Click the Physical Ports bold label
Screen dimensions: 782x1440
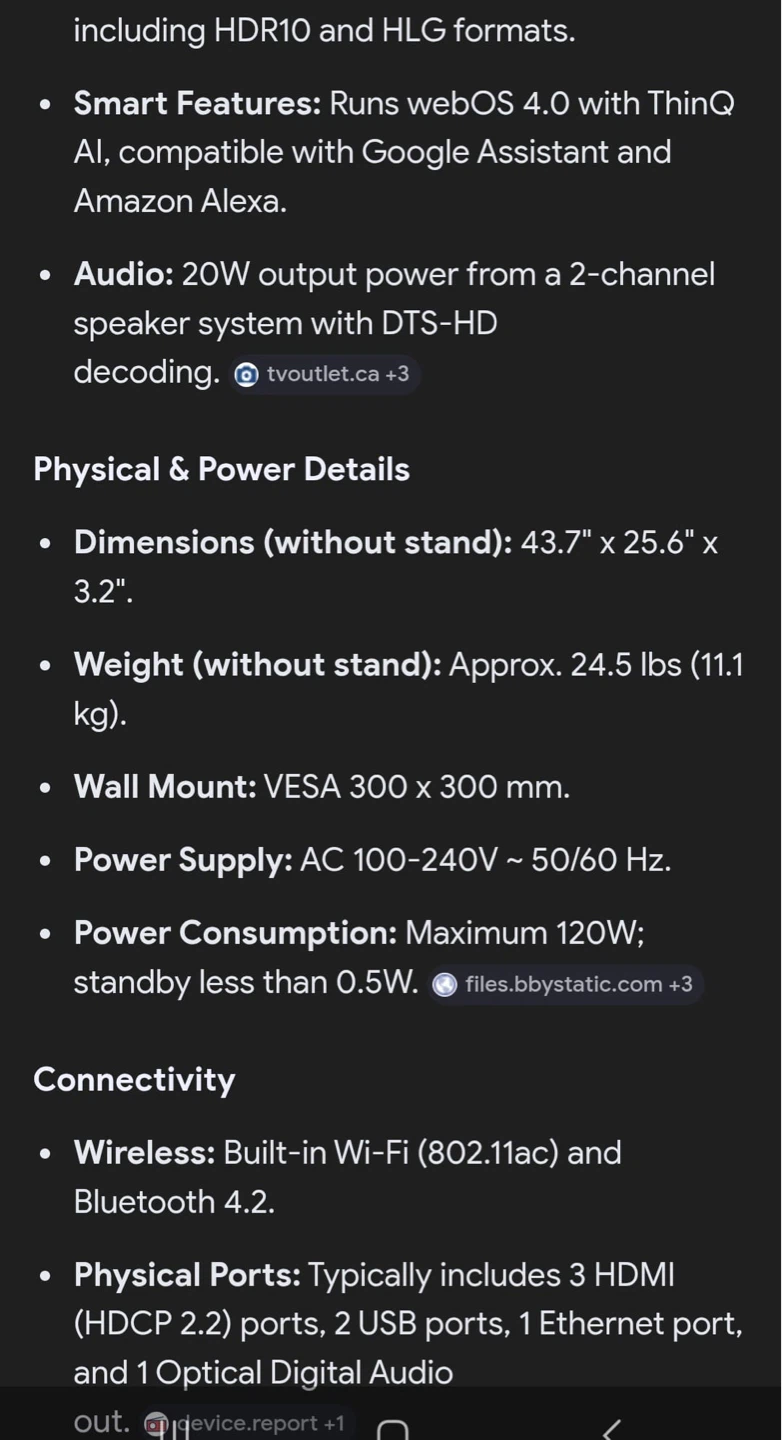pyautogui.click(x=187, y=1275)
